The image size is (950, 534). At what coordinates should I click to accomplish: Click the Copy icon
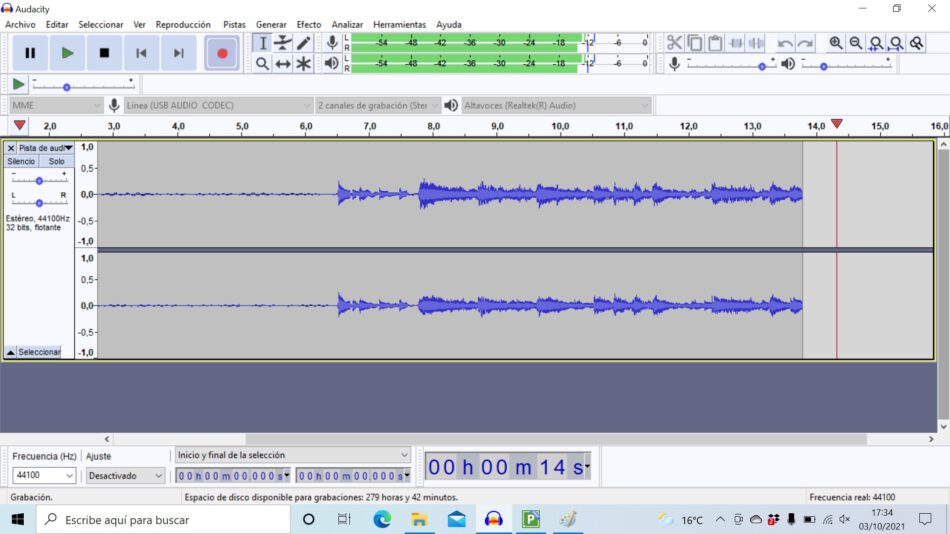point(695,43)
